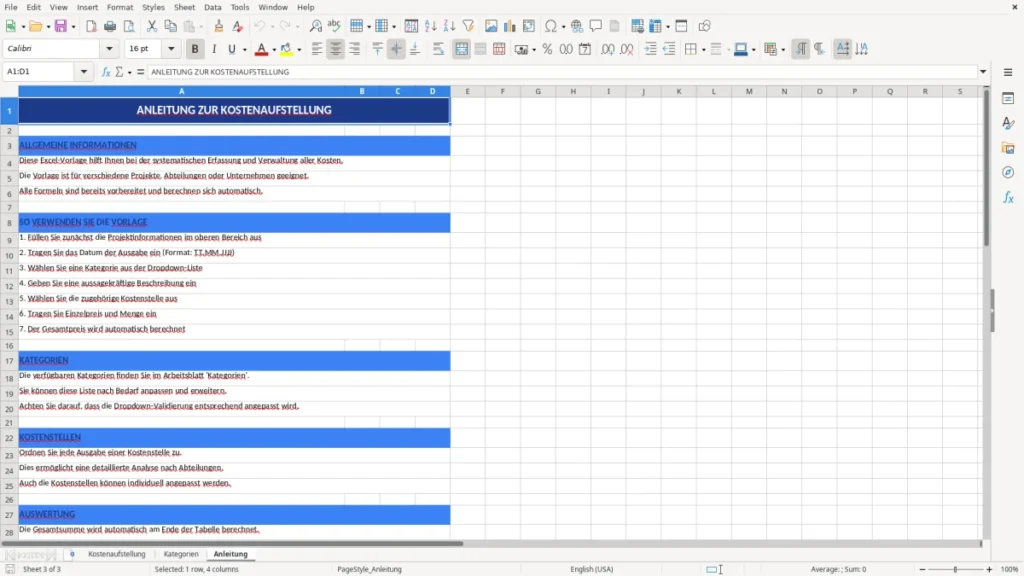Image resolution: width=1024 pixels, height=576 pixels.
Task: Open Open-document dropdown arrow
Action: (x=48, y=27)
